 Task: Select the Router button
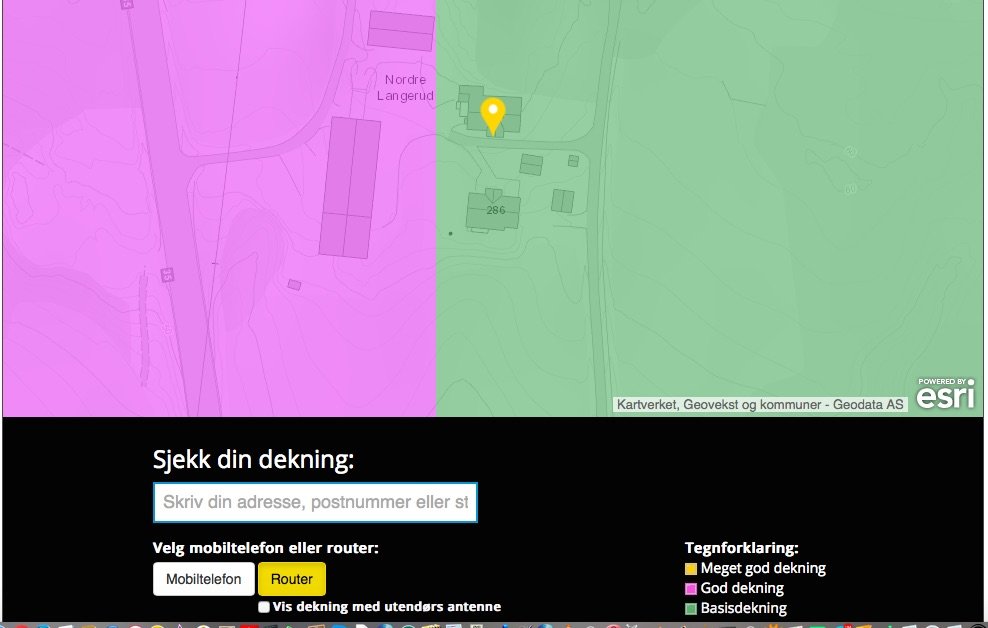tap(292, 579)
